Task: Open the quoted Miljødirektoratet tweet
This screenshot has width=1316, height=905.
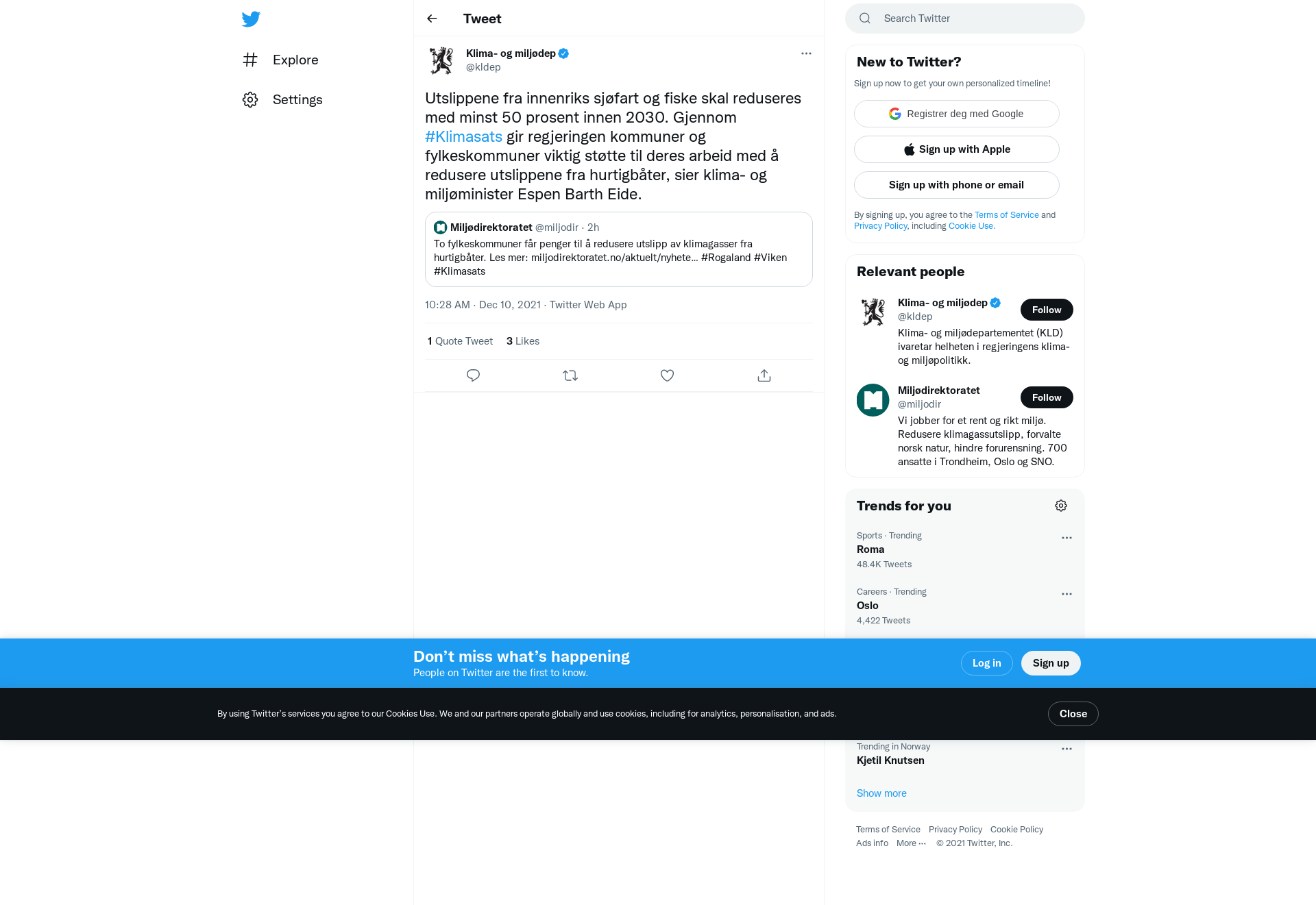Action: (619, 249)
